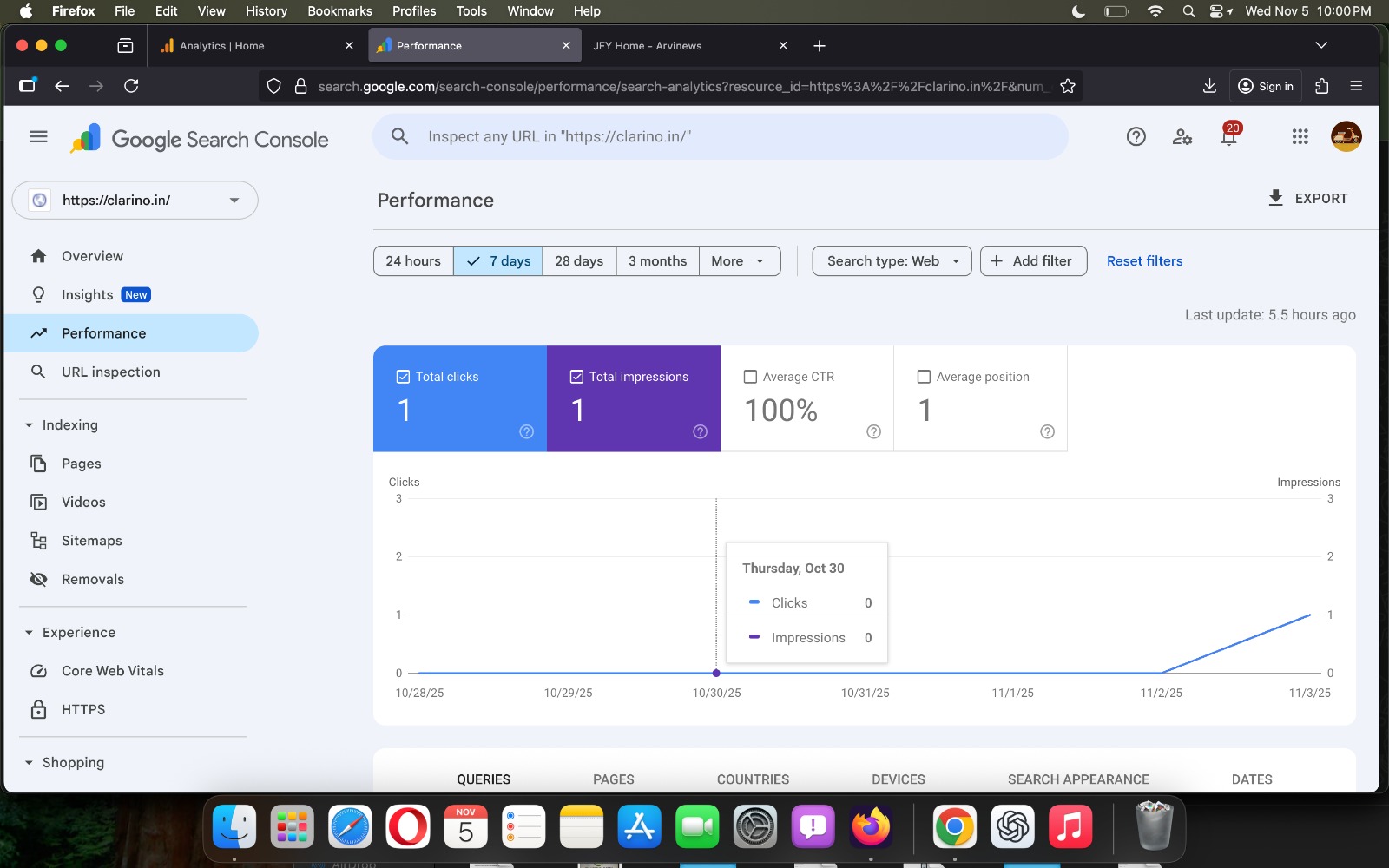Click the Add filter button

pyautogui.click(x=1033, y=261)
